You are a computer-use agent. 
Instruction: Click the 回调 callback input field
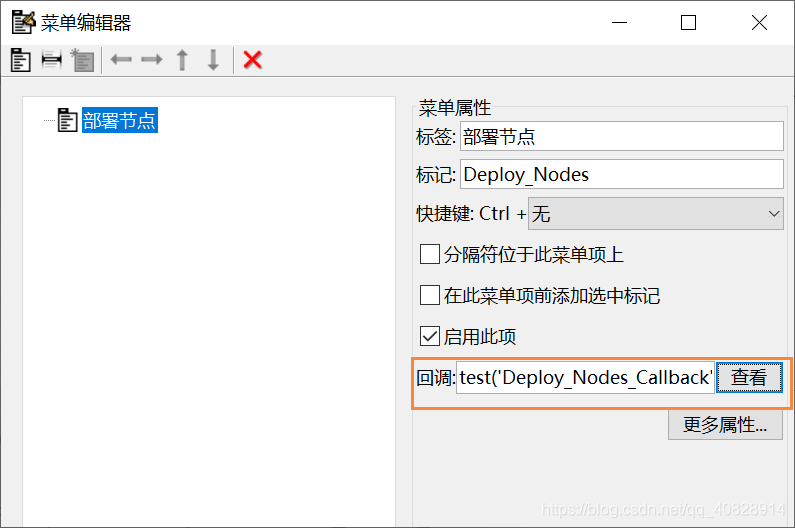click(x=586, y=377)
